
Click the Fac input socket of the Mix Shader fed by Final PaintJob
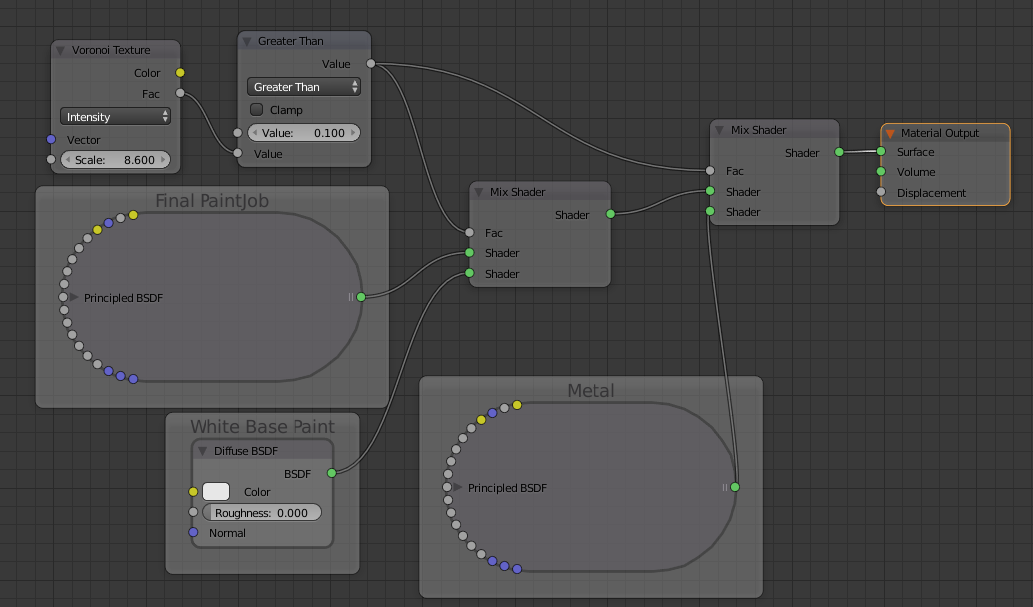[x=469, y=232]
